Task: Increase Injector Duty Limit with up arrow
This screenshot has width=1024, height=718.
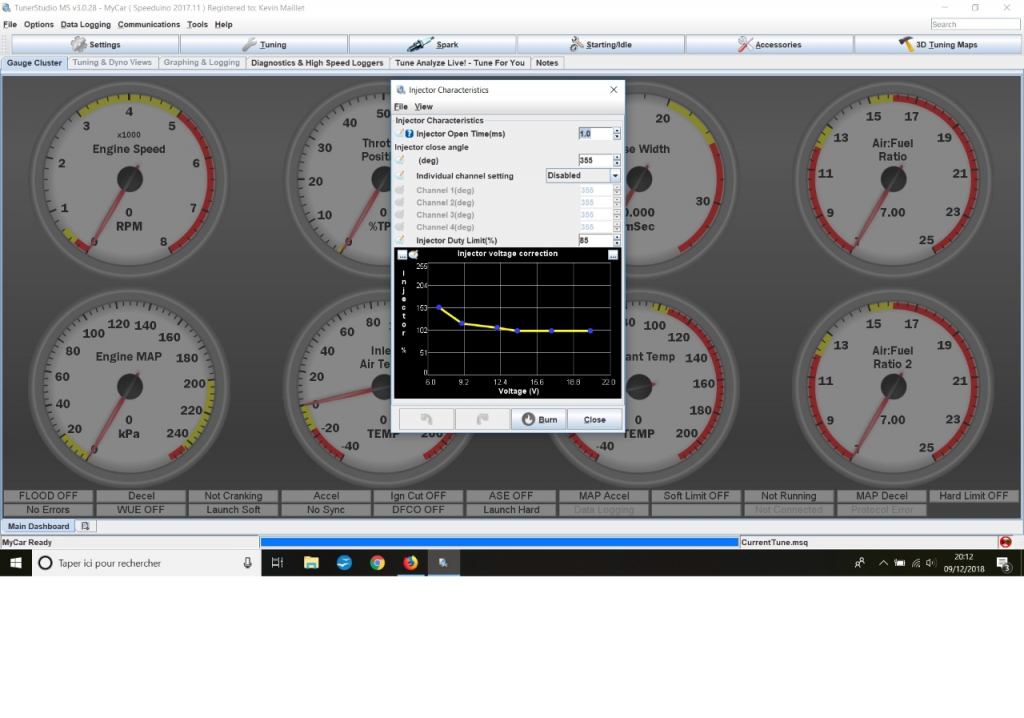Action: coord(616,237)
